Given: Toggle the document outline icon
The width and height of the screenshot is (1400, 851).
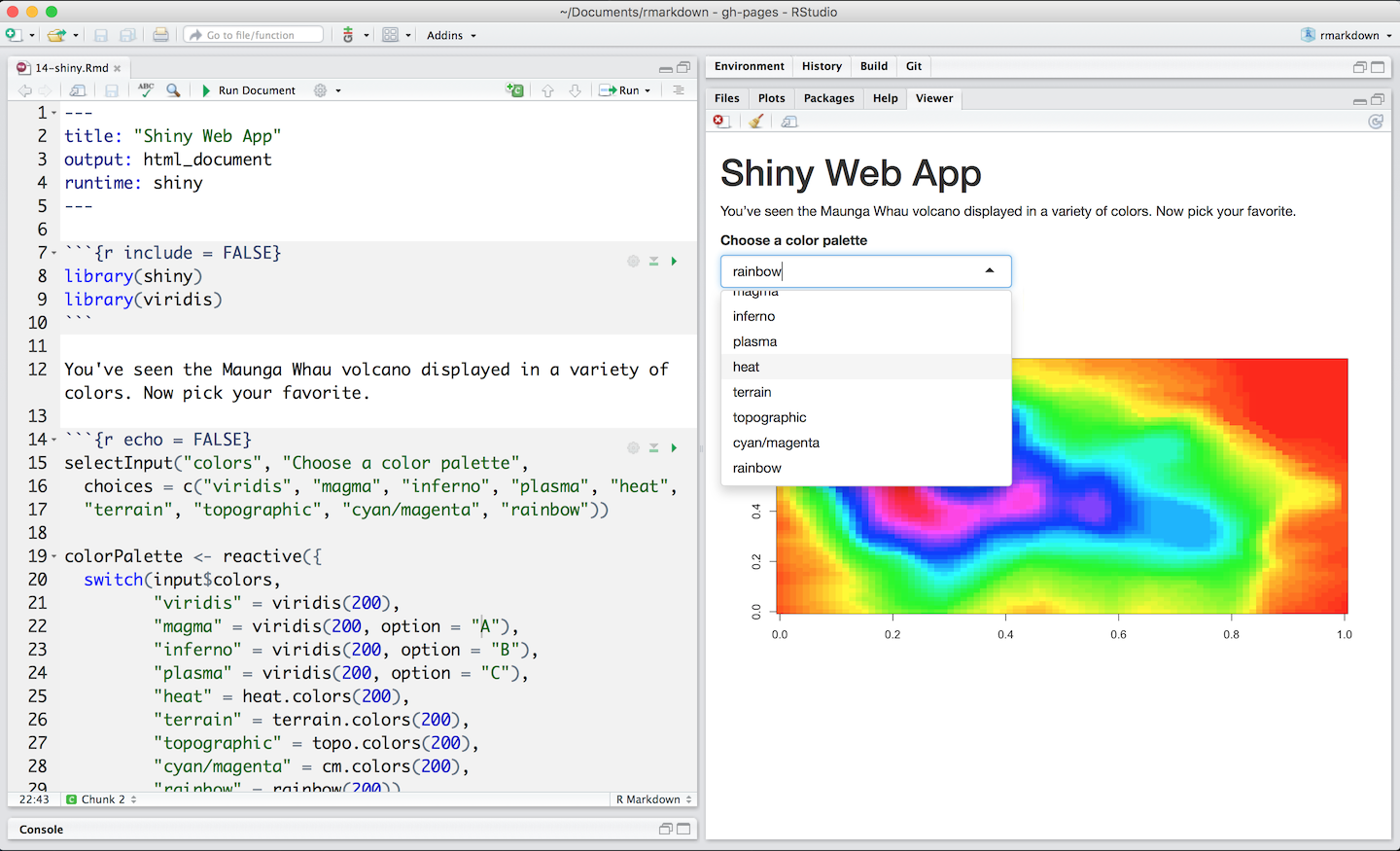Looking at the screenshot, I should coord(679,90).
